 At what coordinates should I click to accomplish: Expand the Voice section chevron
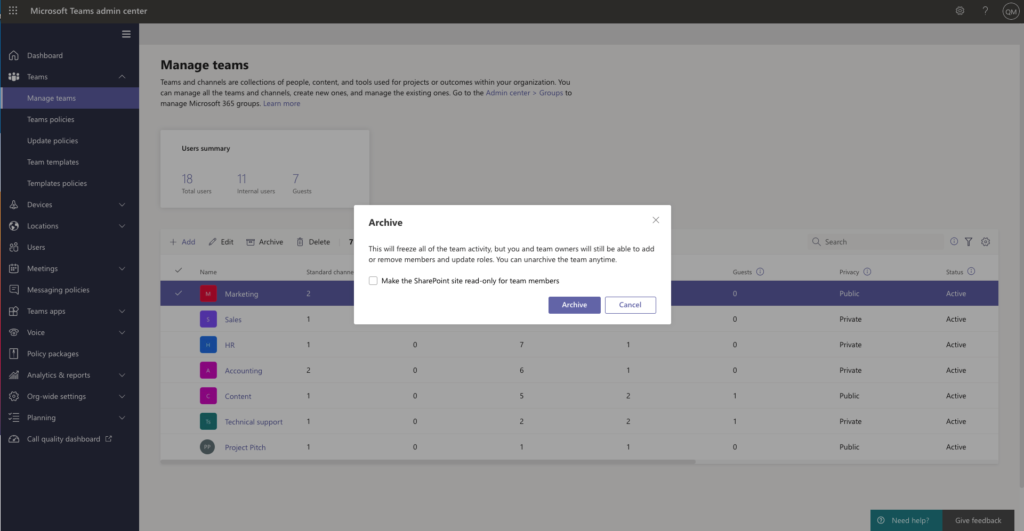click(122, 332)
